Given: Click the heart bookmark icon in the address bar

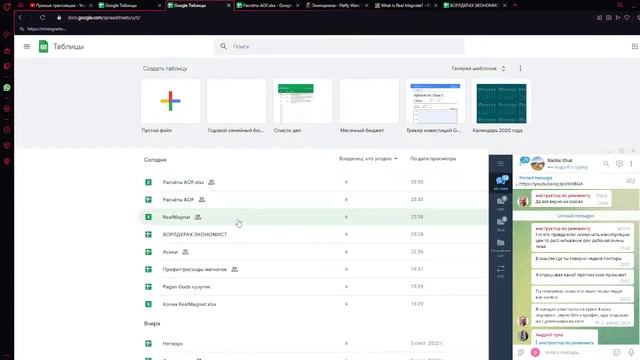Looking at the screenshot, I should click(627, 18).
